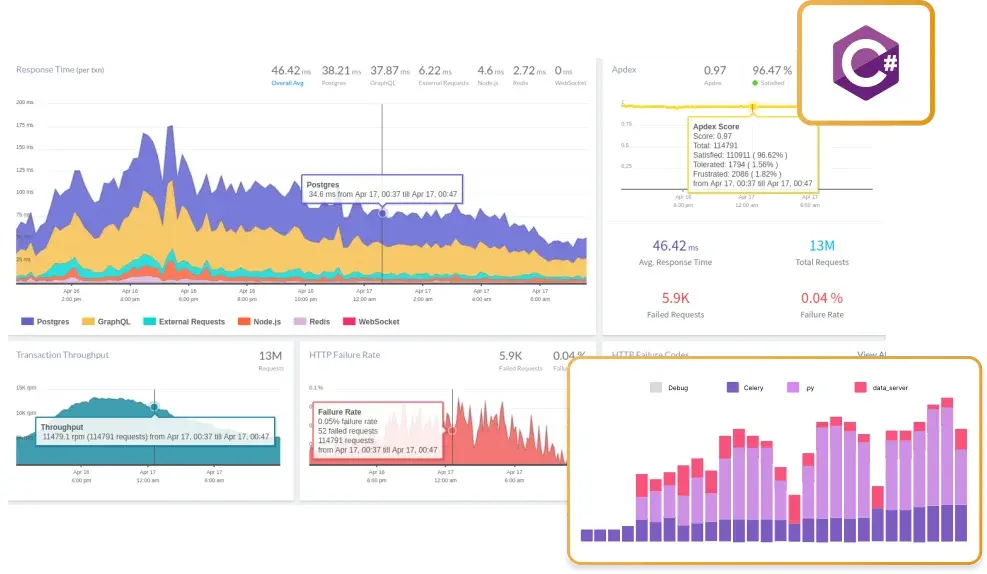This screenshot has height=574, width=987.
Task: Click the 5.9K Failed Requests summary figure
Action: pyautogui.click(x=675, y=298)
